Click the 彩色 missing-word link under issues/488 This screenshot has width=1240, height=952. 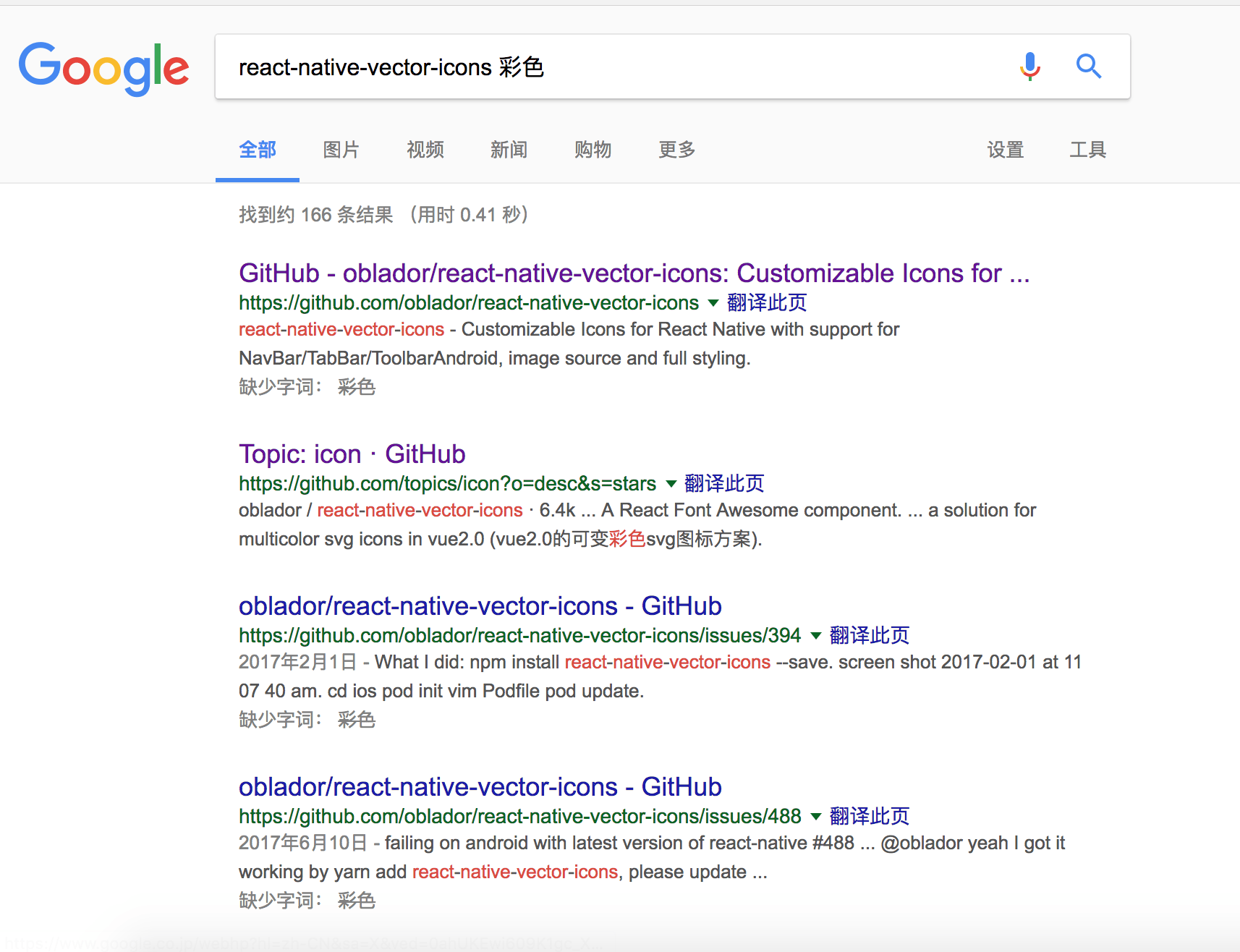(357, 901)
